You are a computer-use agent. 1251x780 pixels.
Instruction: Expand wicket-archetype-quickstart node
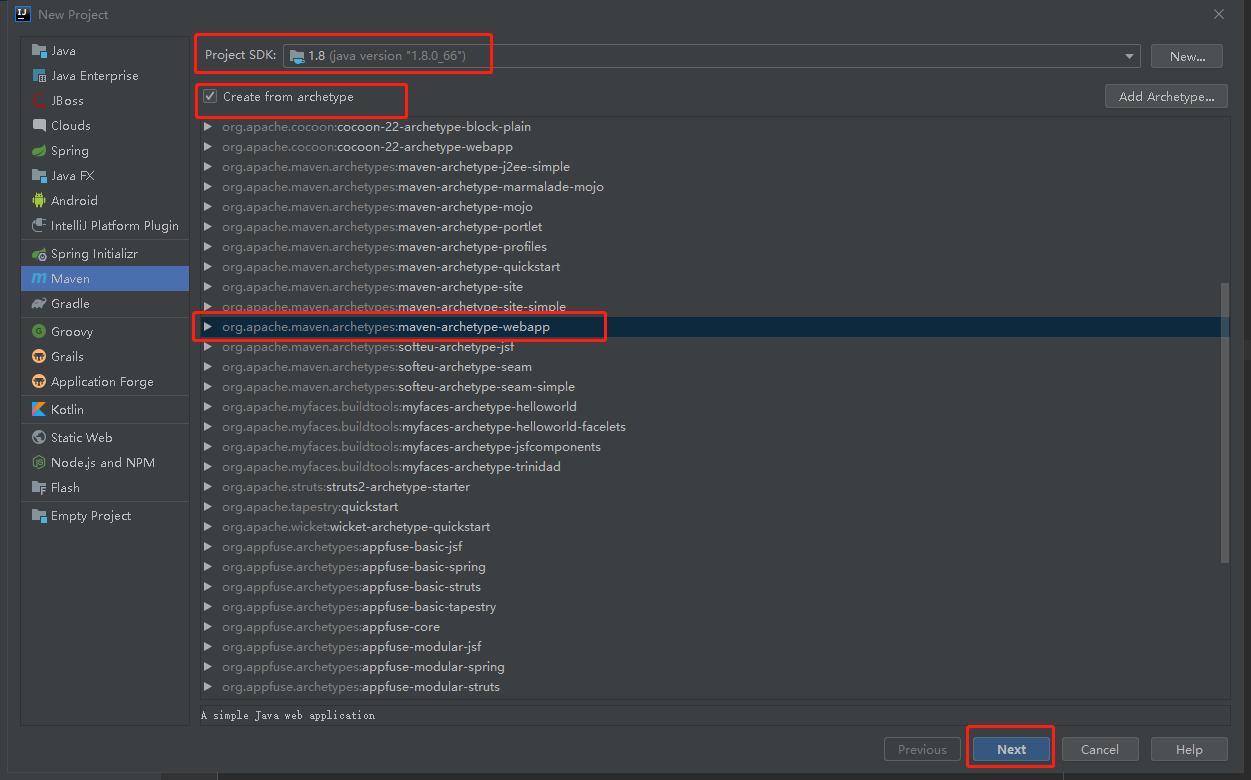pos(208,527)
